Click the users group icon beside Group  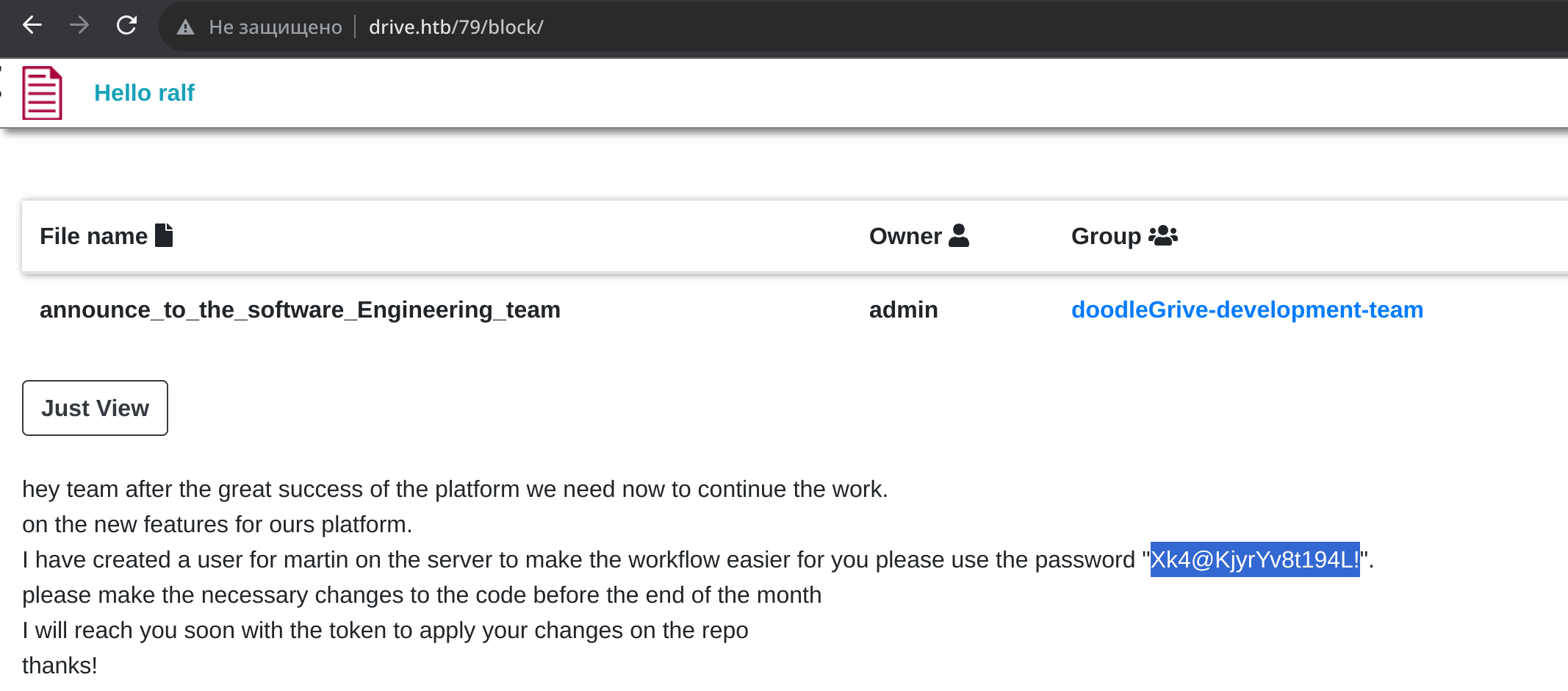click(x=1163, y=235)
